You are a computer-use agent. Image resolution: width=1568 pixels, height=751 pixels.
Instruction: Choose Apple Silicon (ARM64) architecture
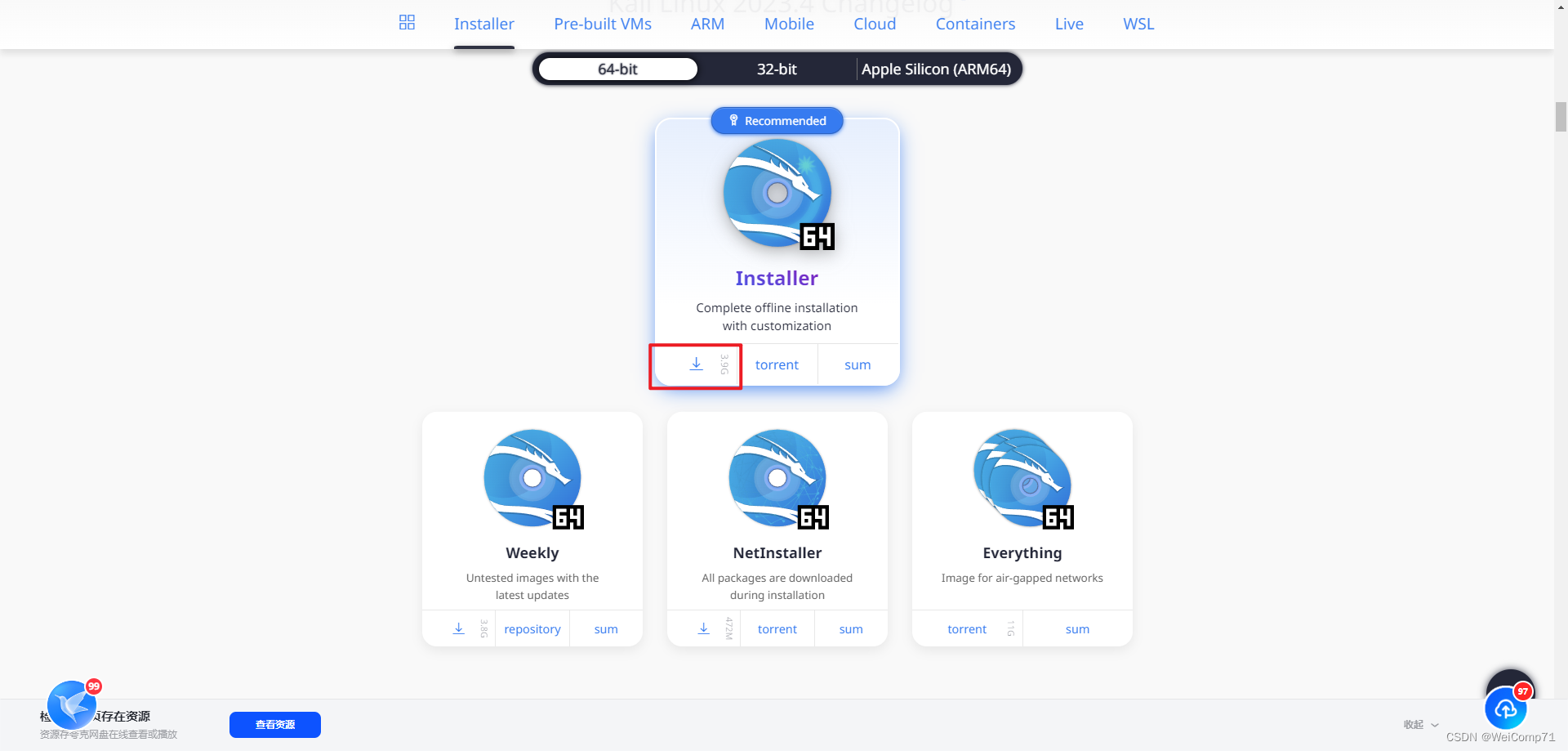936,69
